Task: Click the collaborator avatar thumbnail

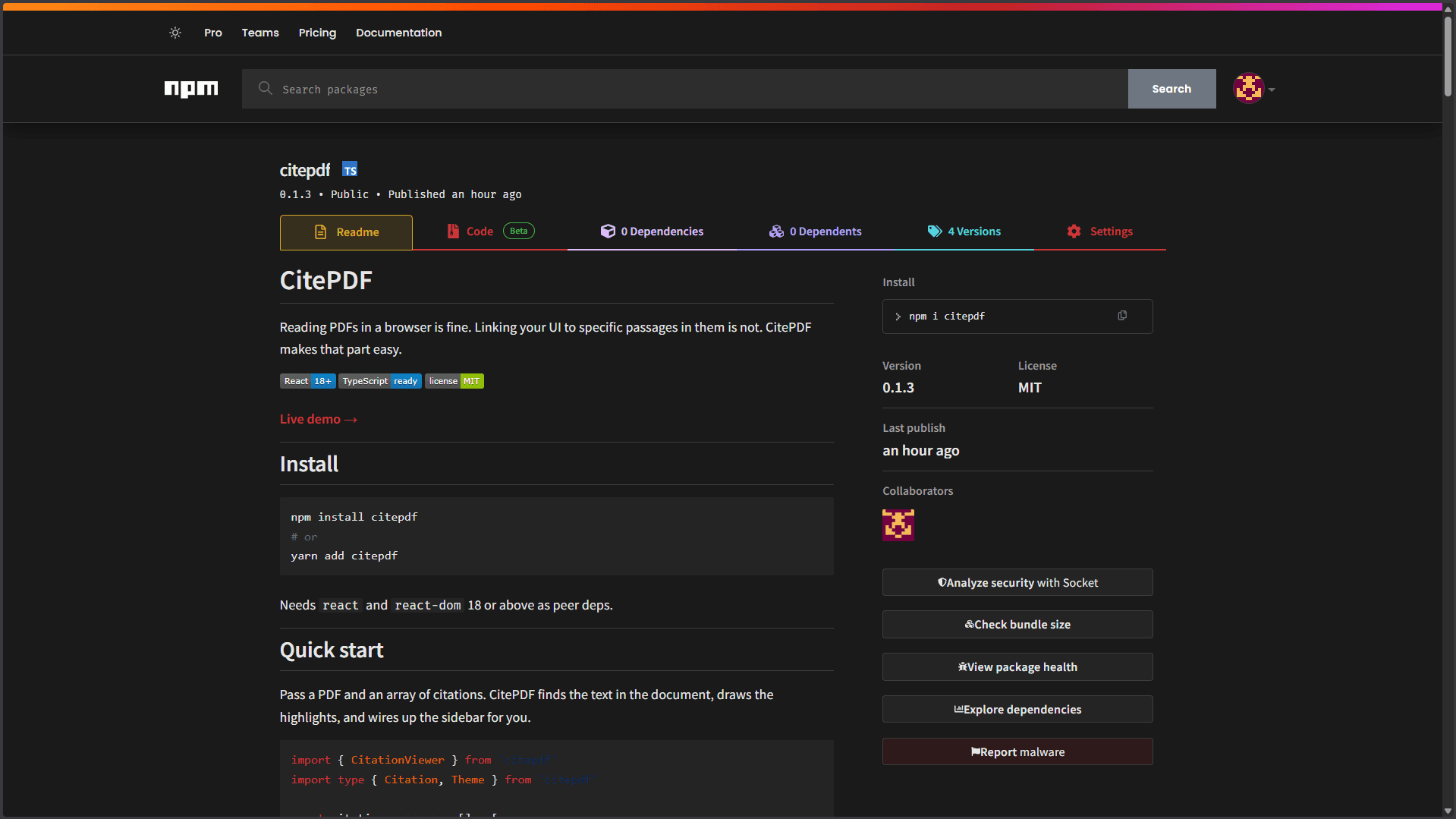Action: [x=898, y=524]
